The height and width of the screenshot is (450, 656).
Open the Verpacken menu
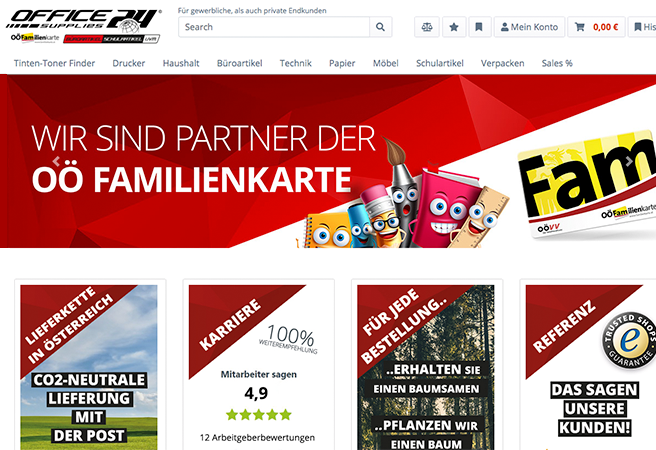502,63
